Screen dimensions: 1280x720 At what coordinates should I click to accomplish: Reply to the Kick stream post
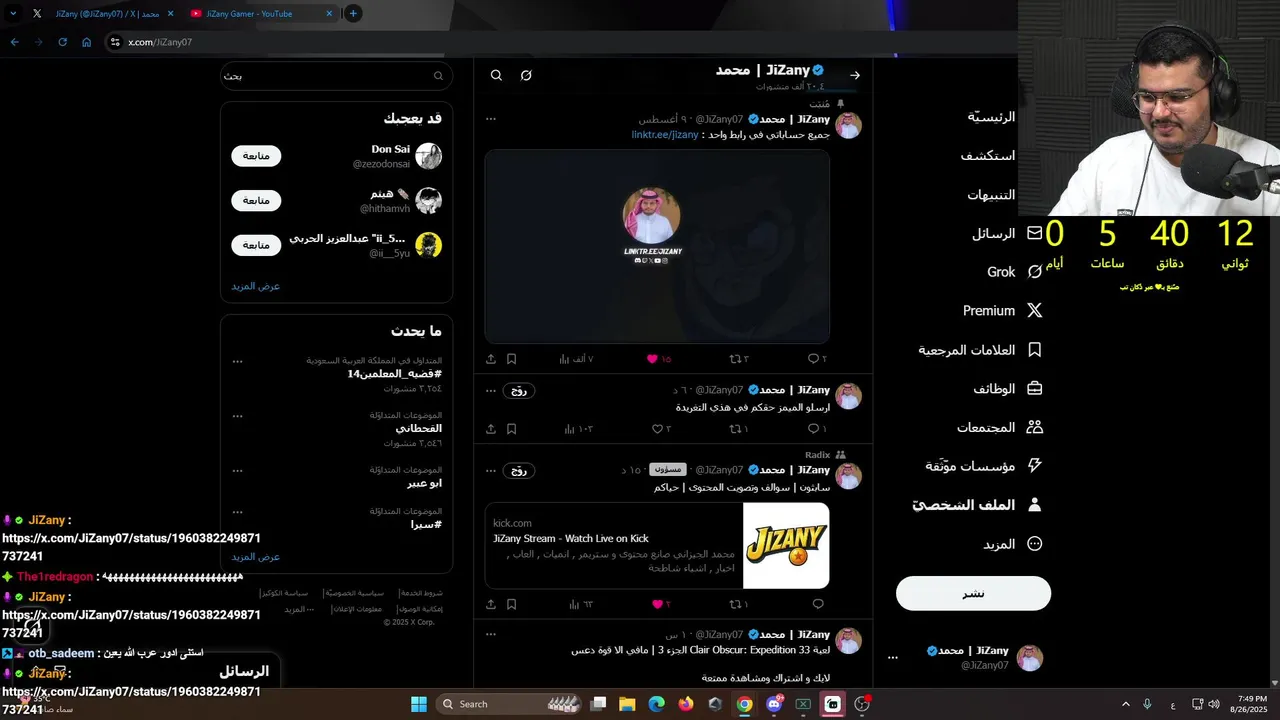pos(818,604)
